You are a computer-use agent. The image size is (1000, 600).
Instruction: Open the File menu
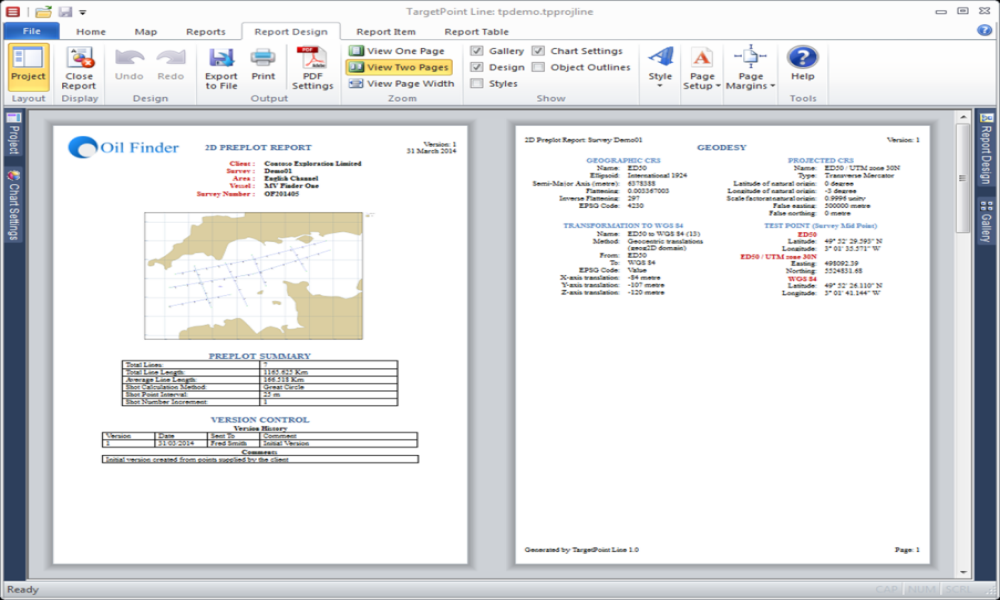pyautogui.click(x=32, y=32)
